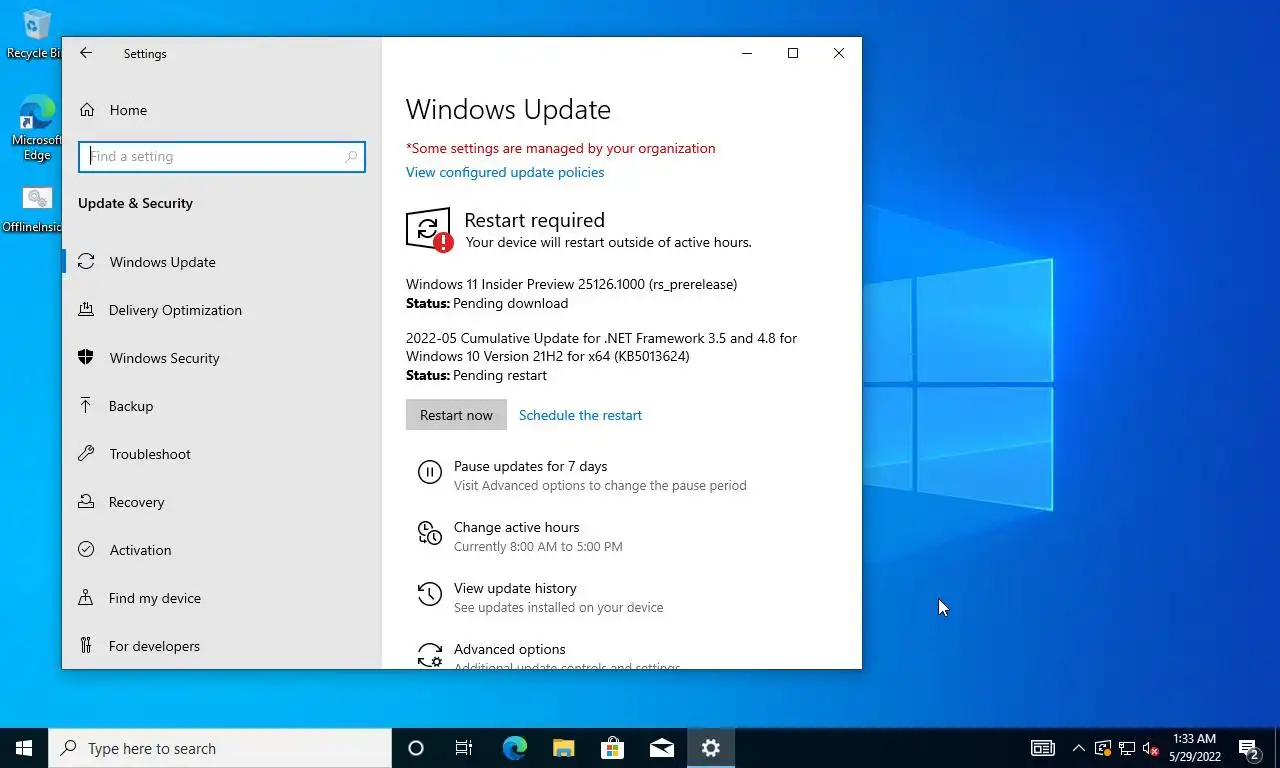Click the Home house icon
This screenshot has width=1280, height=768.
click(x=87, y=110)
